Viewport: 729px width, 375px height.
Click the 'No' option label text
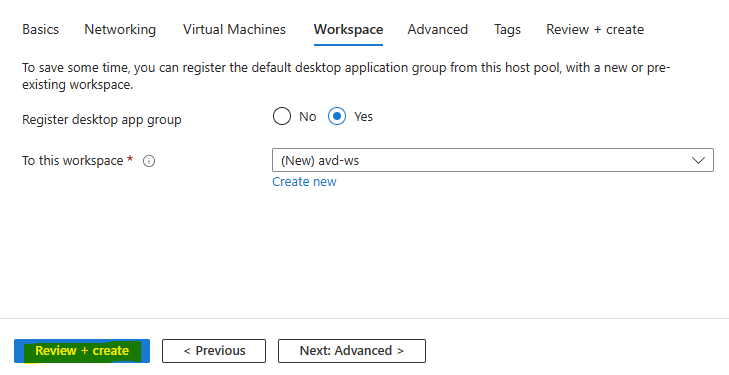(308, 117)
